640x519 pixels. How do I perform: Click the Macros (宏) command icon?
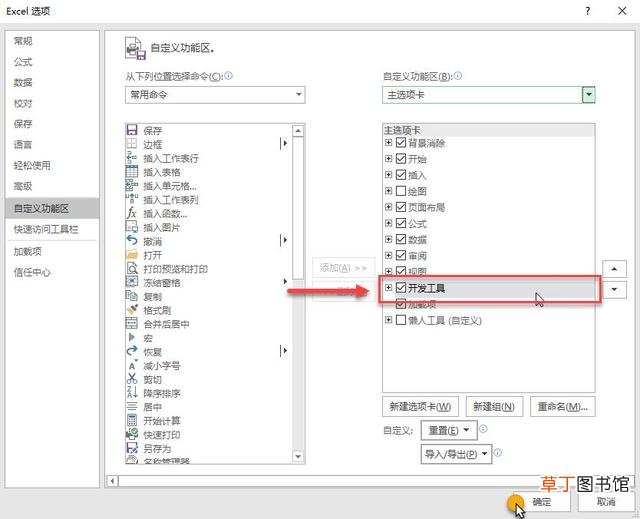(132, 337)
